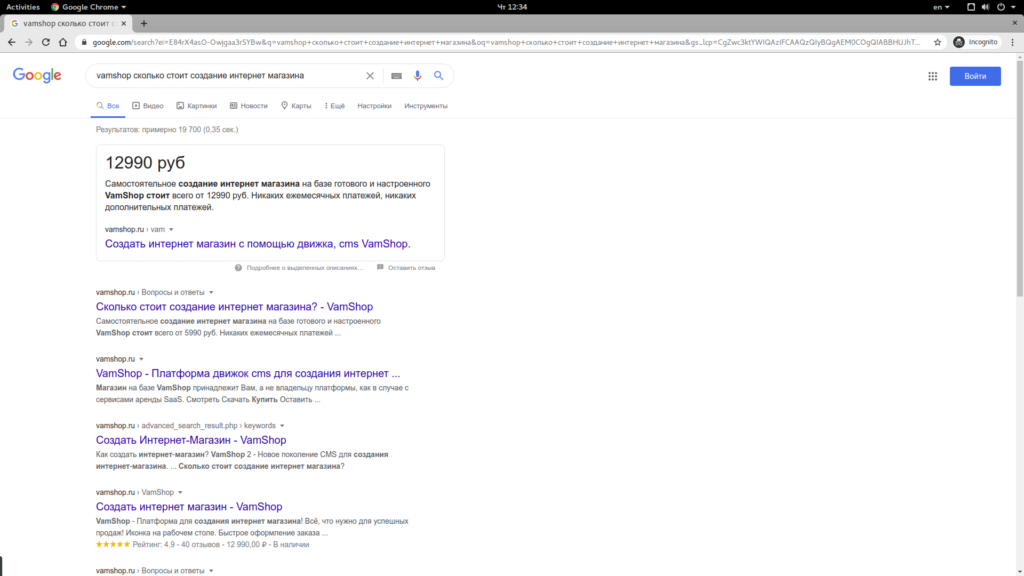1024x576 pixels.
Task: Go back using the browser back arrow
Action: point(12,42)
